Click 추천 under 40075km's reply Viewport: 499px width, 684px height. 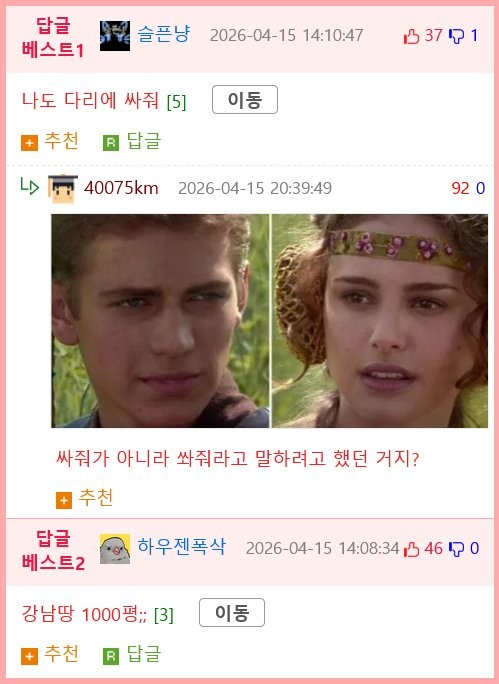[x=84, y=499]
